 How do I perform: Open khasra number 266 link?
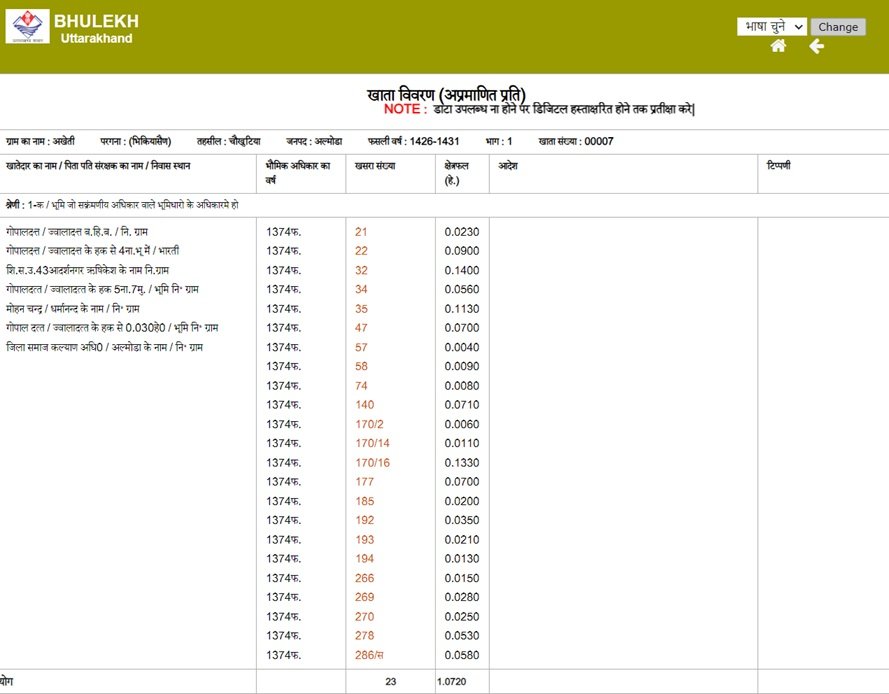coord(364,578)
